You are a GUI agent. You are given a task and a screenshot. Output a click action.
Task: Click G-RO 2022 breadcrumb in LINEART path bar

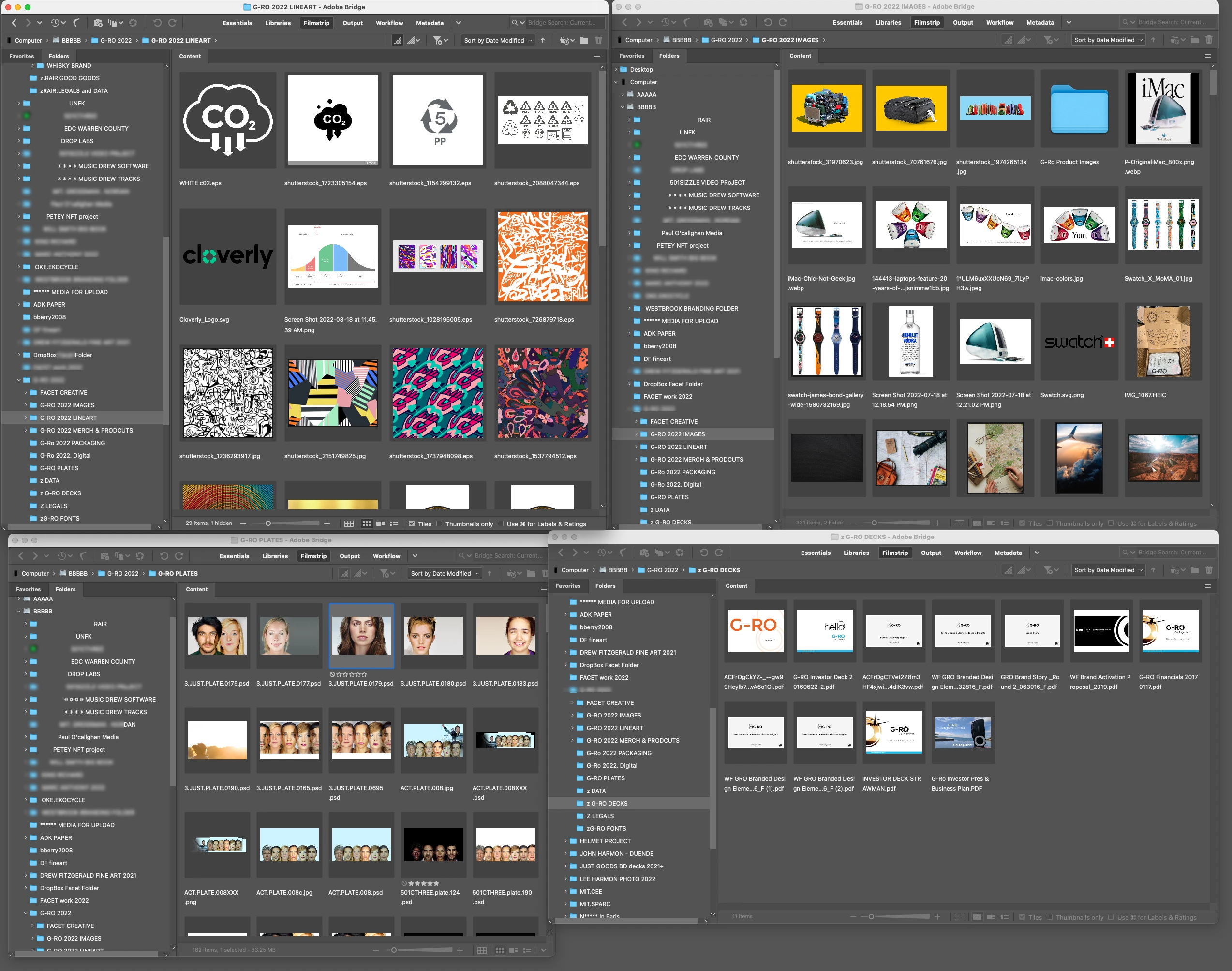116,40
